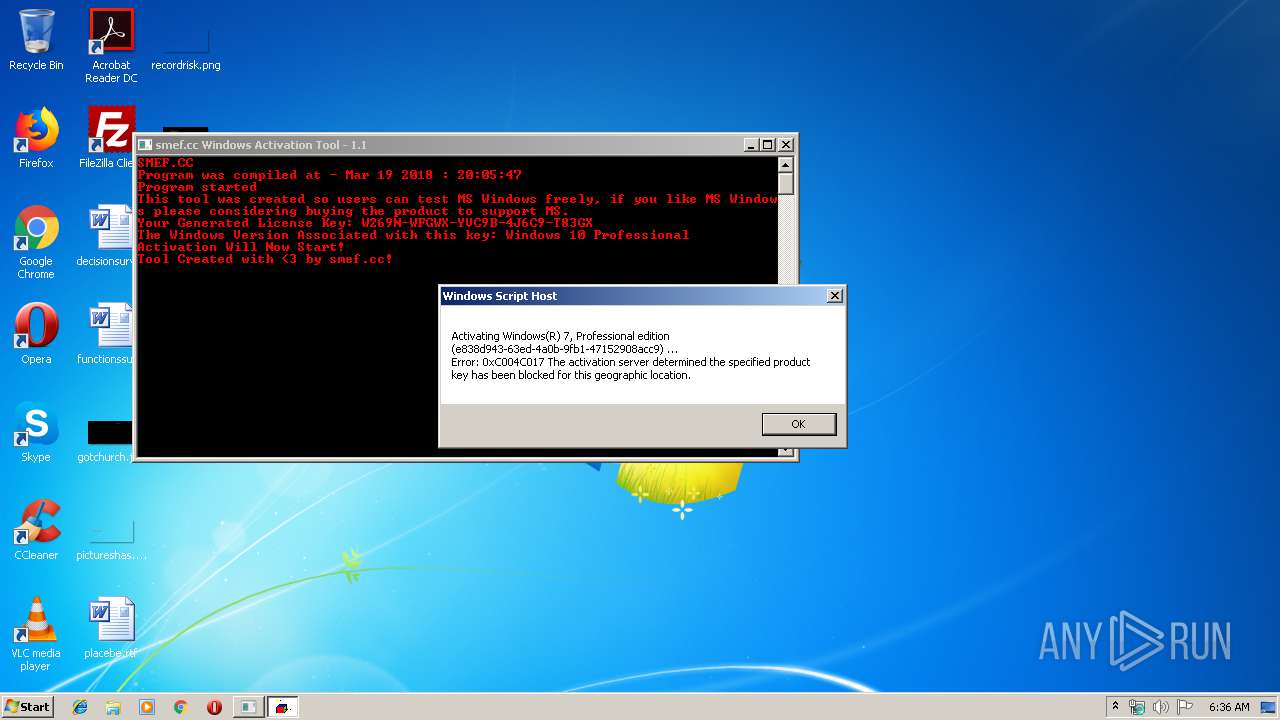Click the Error 0xC004C017 message text
The width and height of the screenshot is (1280, 720).
[x=630, y=368]
